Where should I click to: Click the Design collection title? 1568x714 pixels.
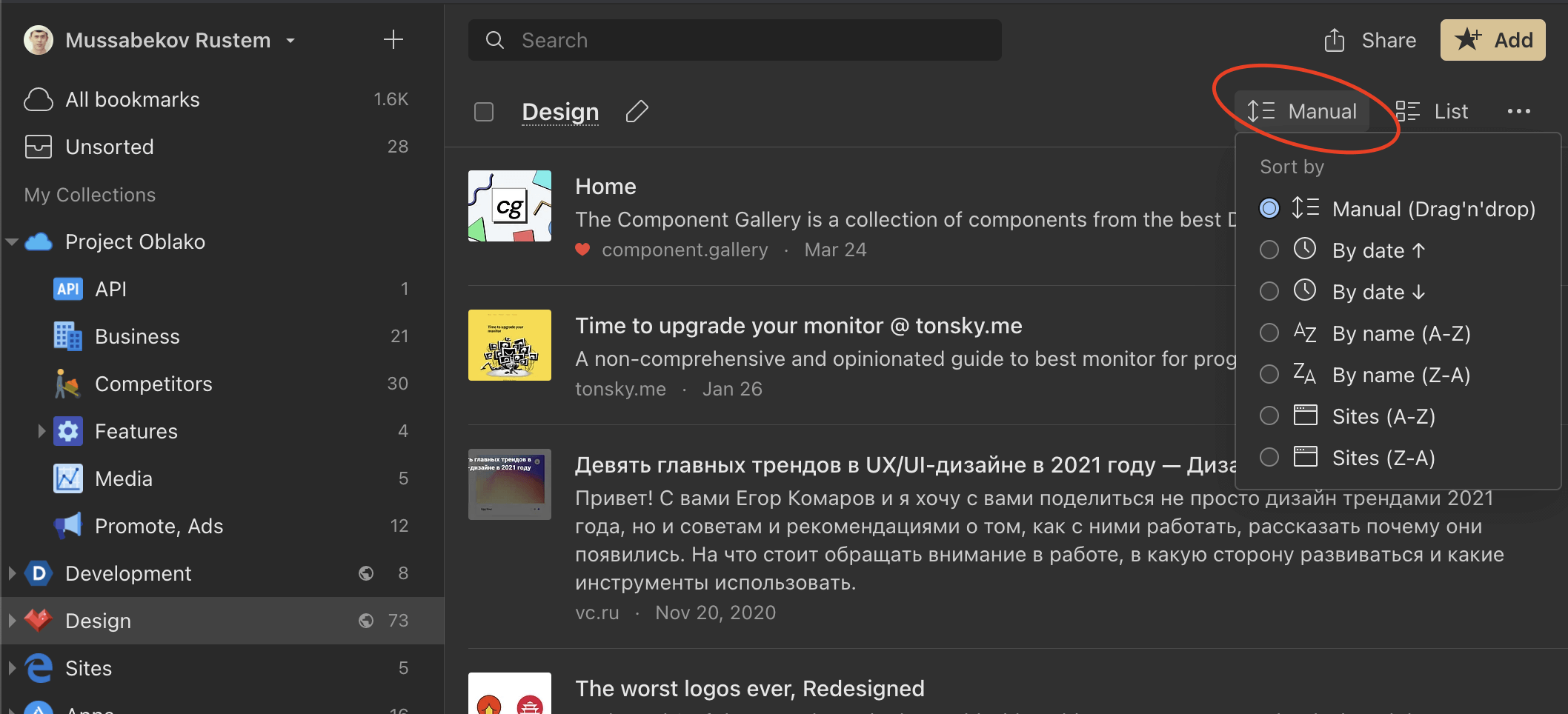tap(560, 112)
